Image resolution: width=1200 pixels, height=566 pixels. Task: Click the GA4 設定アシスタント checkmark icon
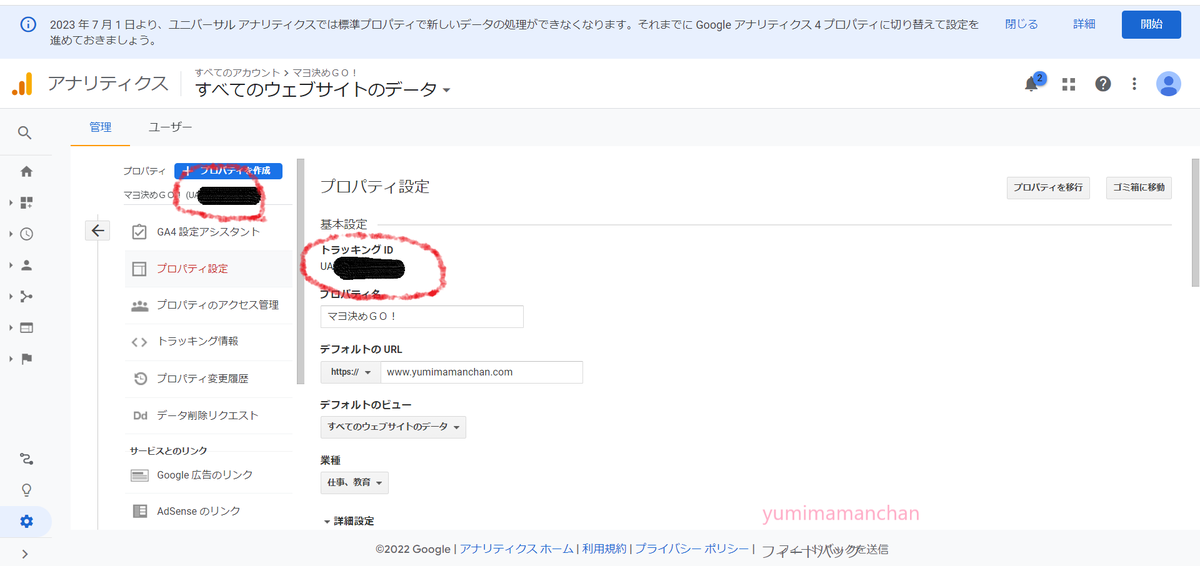[140, 232]
